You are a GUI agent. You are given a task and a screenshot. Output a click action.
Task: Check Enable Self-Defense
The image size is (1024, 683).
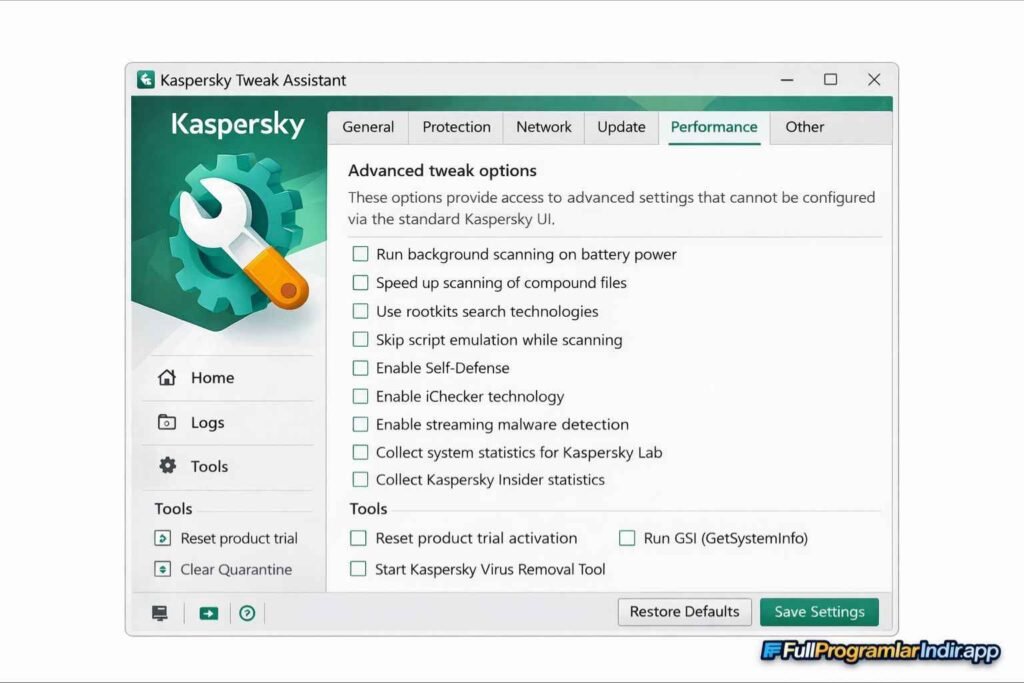pyautogui.click(x=361, y=368)
